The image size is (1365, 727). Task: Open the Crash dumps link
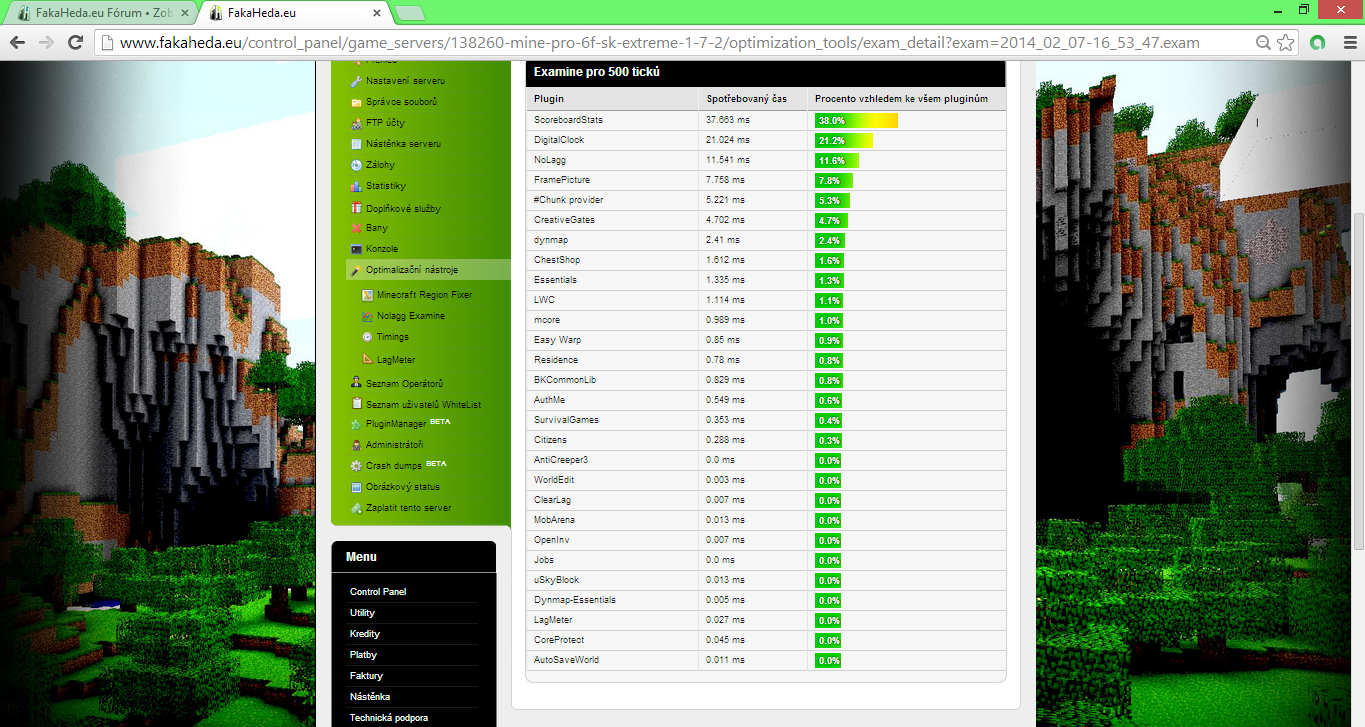click(x=394, y=466)
